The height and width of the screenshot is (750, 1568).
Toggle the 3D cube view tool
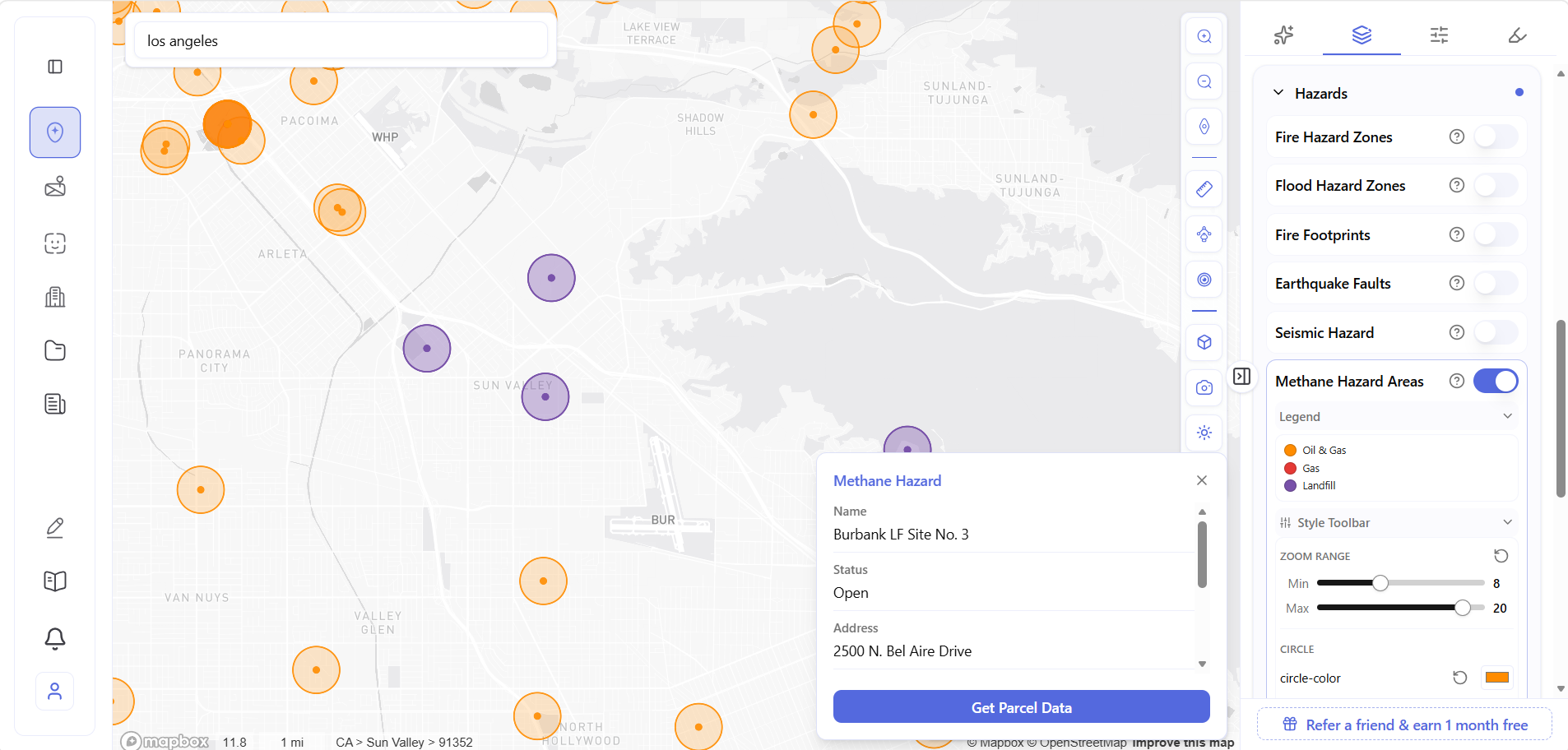point(1204,342)
